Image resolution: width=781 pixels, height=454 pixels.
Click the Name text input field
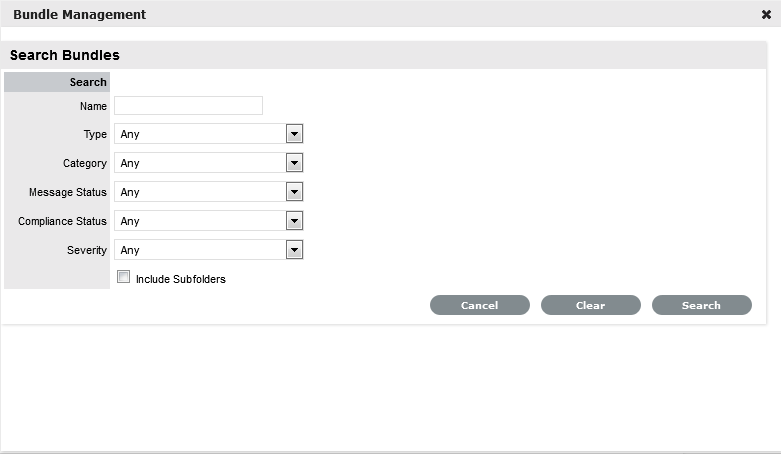tap(188, 106)
